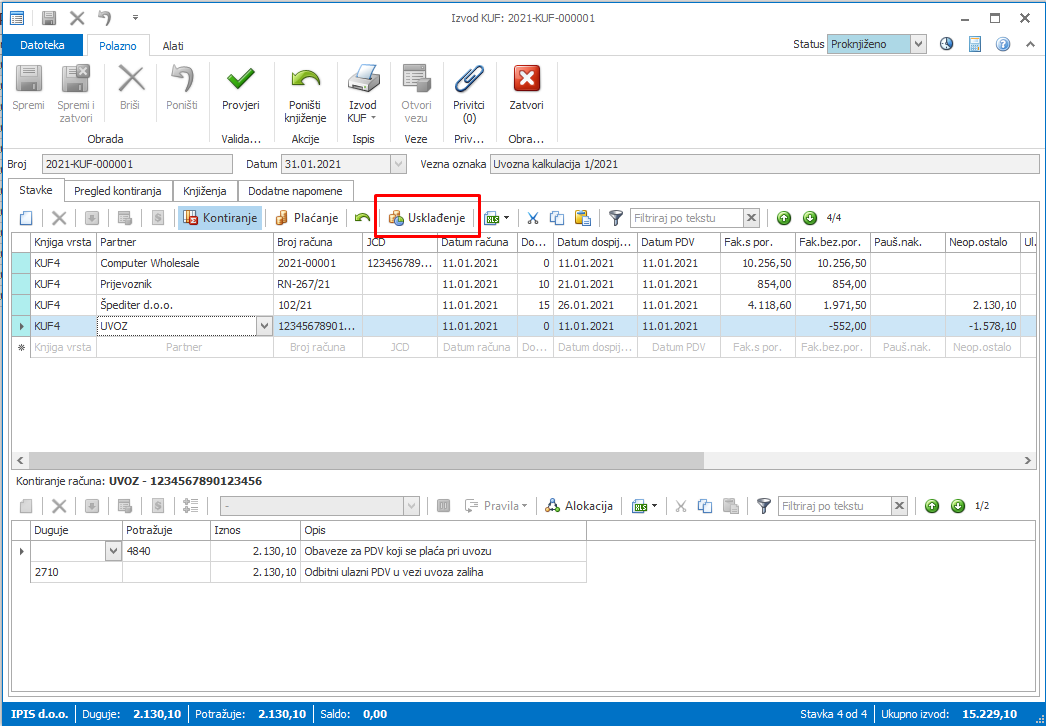
Task: Select the Špediter d.o.o. row
Action: click(522, 305)
